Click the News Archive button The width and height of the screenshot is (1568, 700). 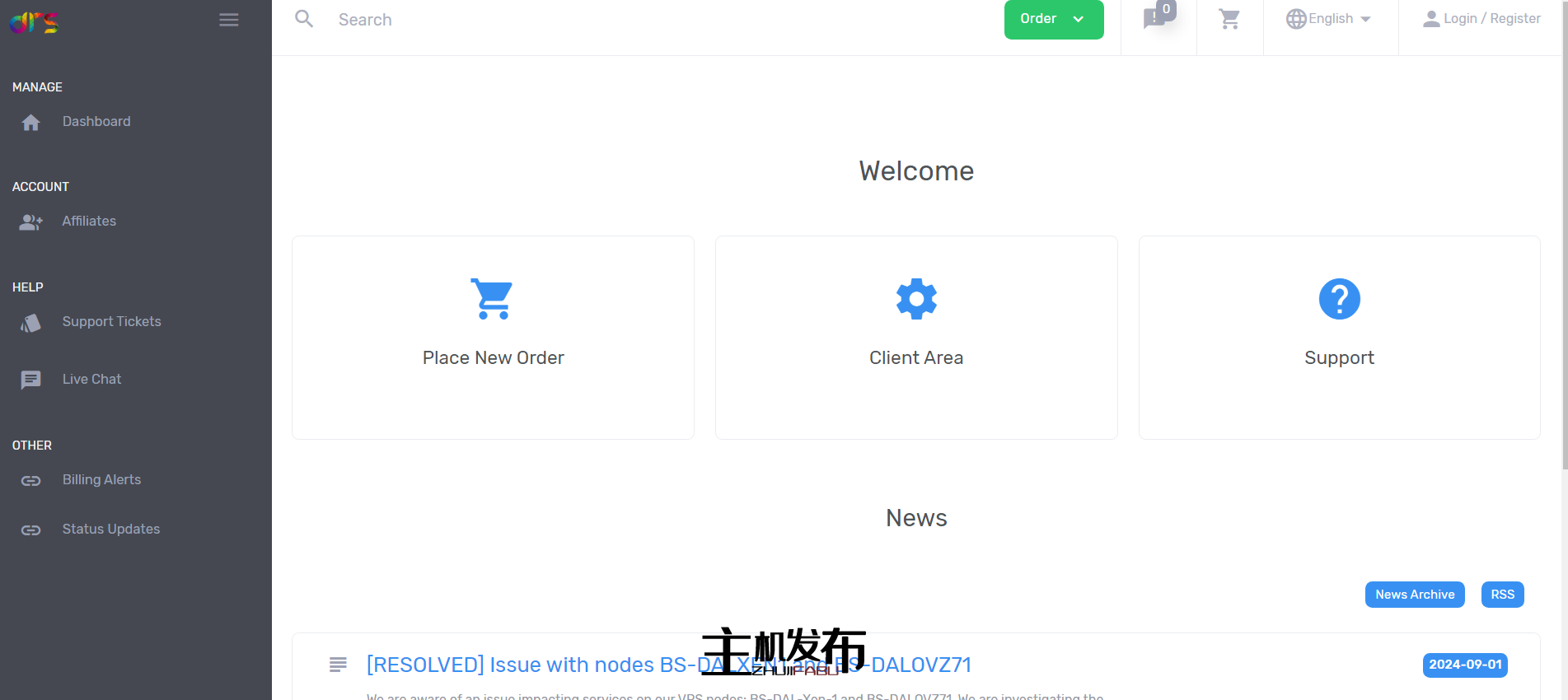tap(1414, 595)
